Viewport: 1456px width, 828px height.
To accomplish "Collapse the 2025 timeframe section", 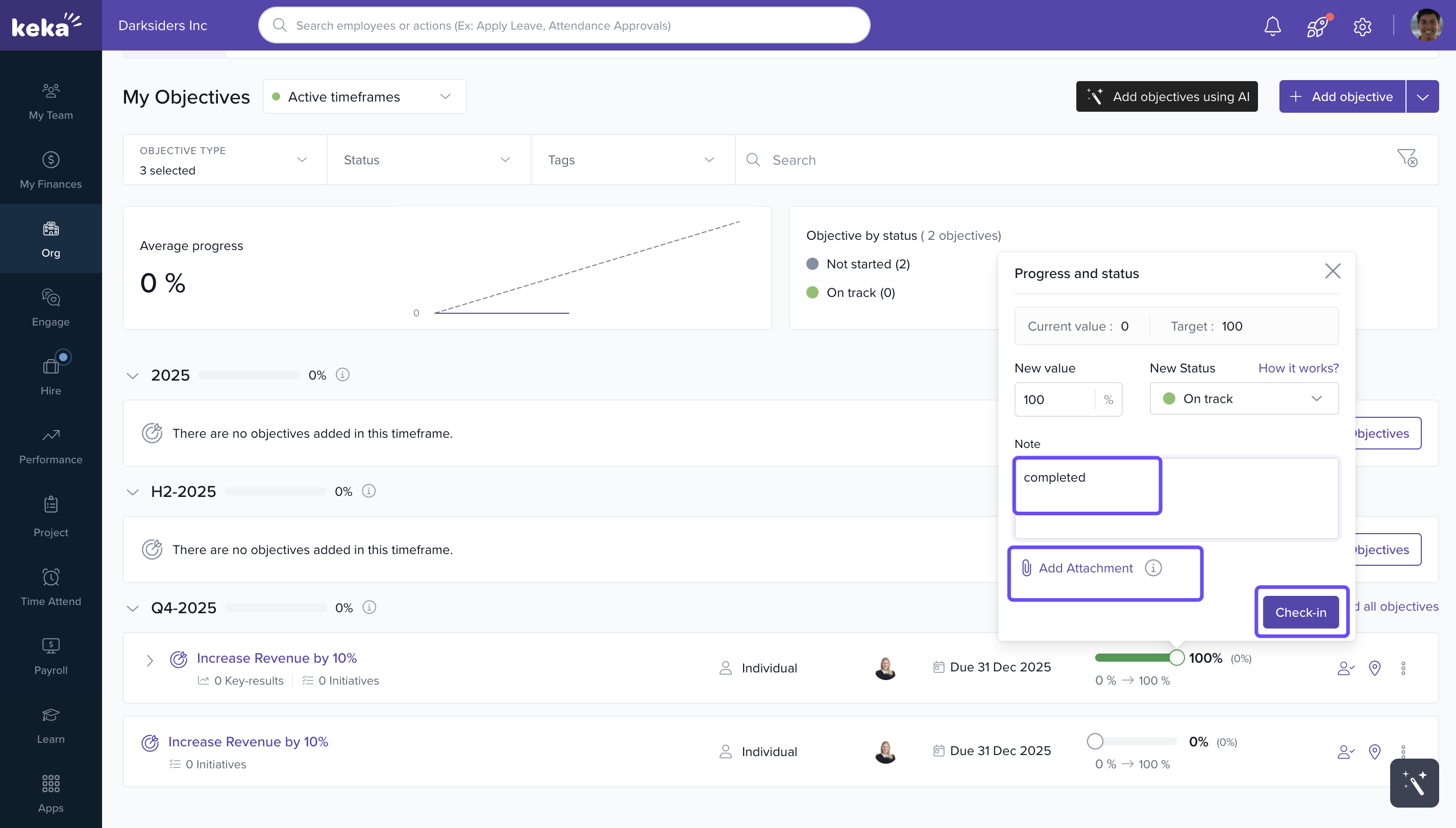I will pyautogui.click(x=133, y=375).
